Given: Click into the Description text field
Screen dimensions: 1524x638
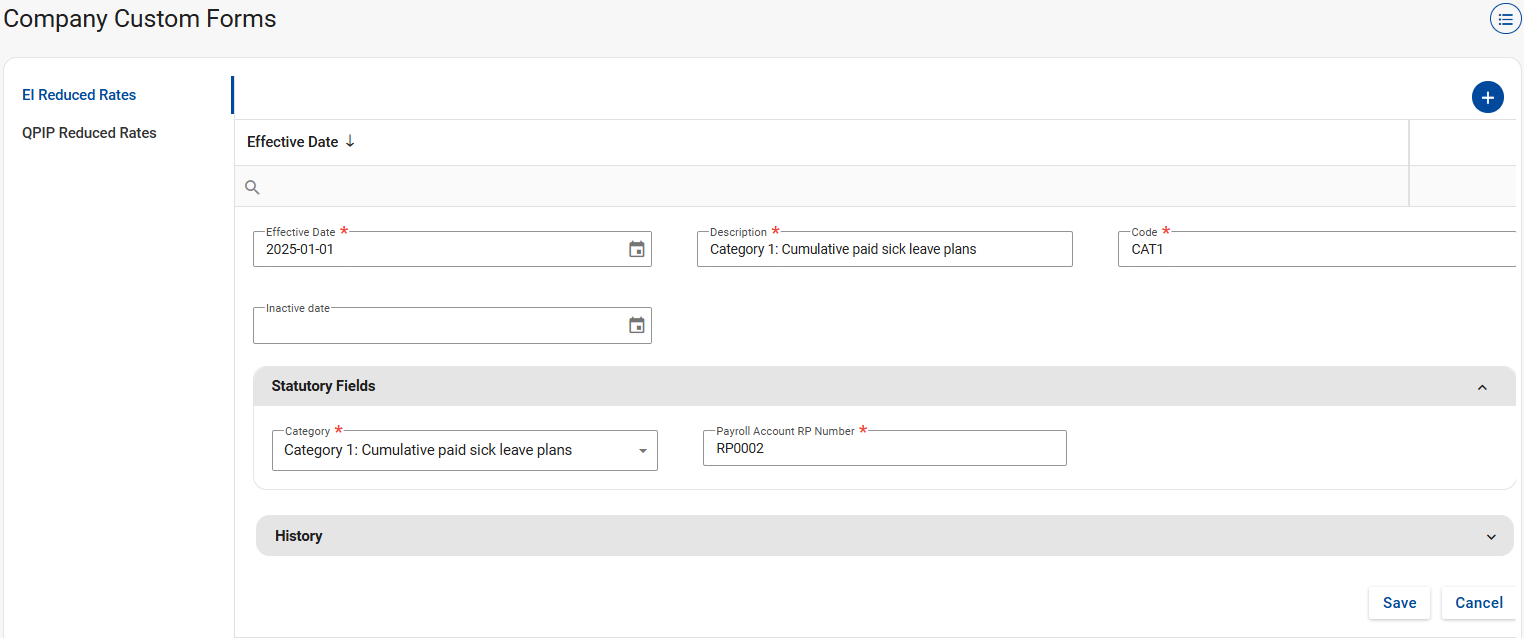Looking at the screenshot, I should tap(884, 250).
